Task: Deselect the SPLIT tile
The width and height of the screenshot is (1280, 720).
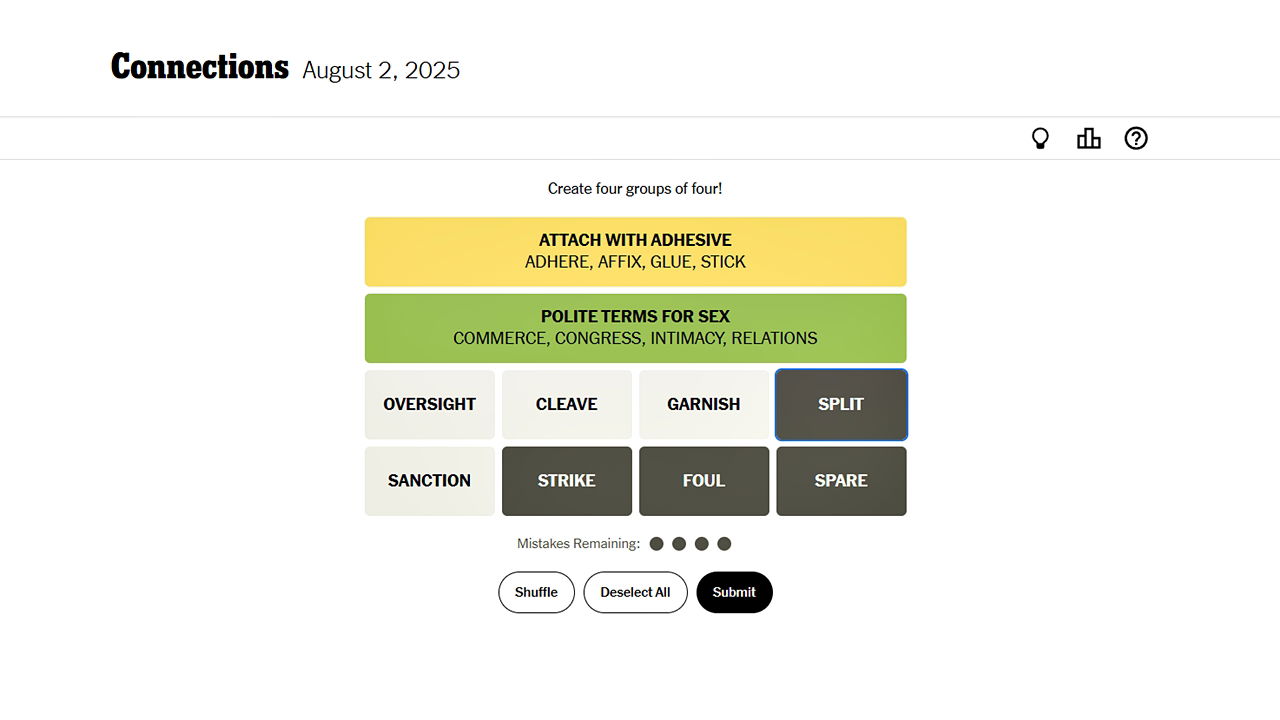Action: point(841,404)
